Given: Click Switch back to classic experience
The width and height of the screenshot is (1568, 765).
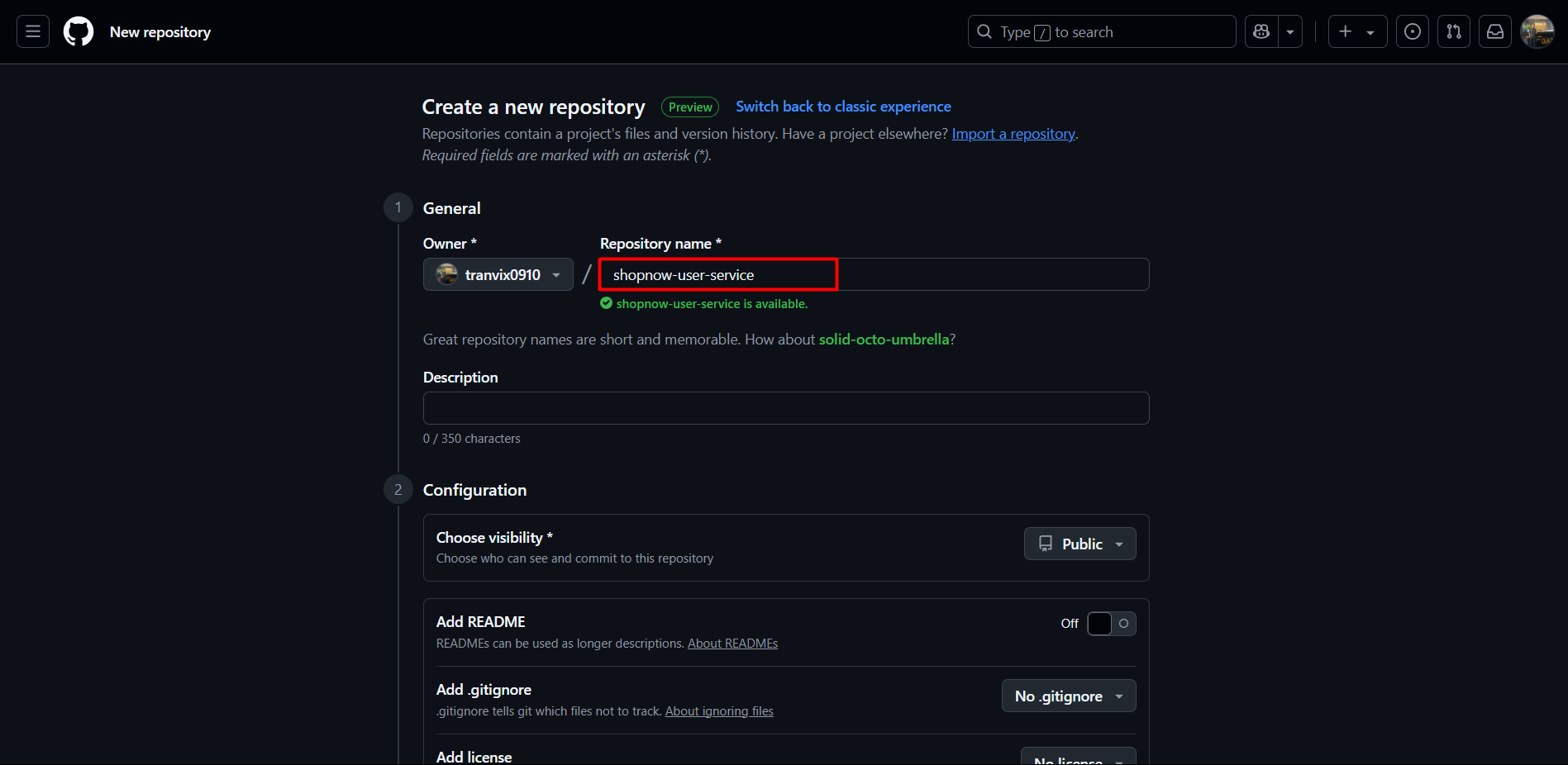Looking at the screenshot, I should 843,107.
